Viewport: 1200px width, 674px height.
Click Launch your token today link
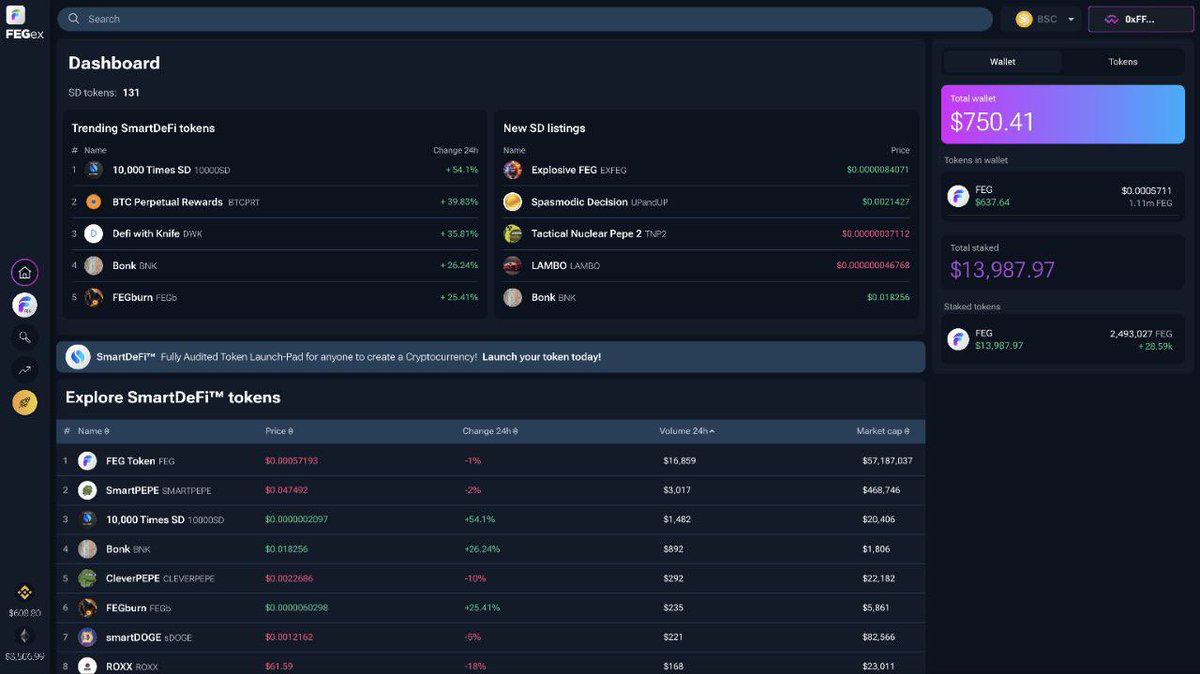[x=540, y=355]
